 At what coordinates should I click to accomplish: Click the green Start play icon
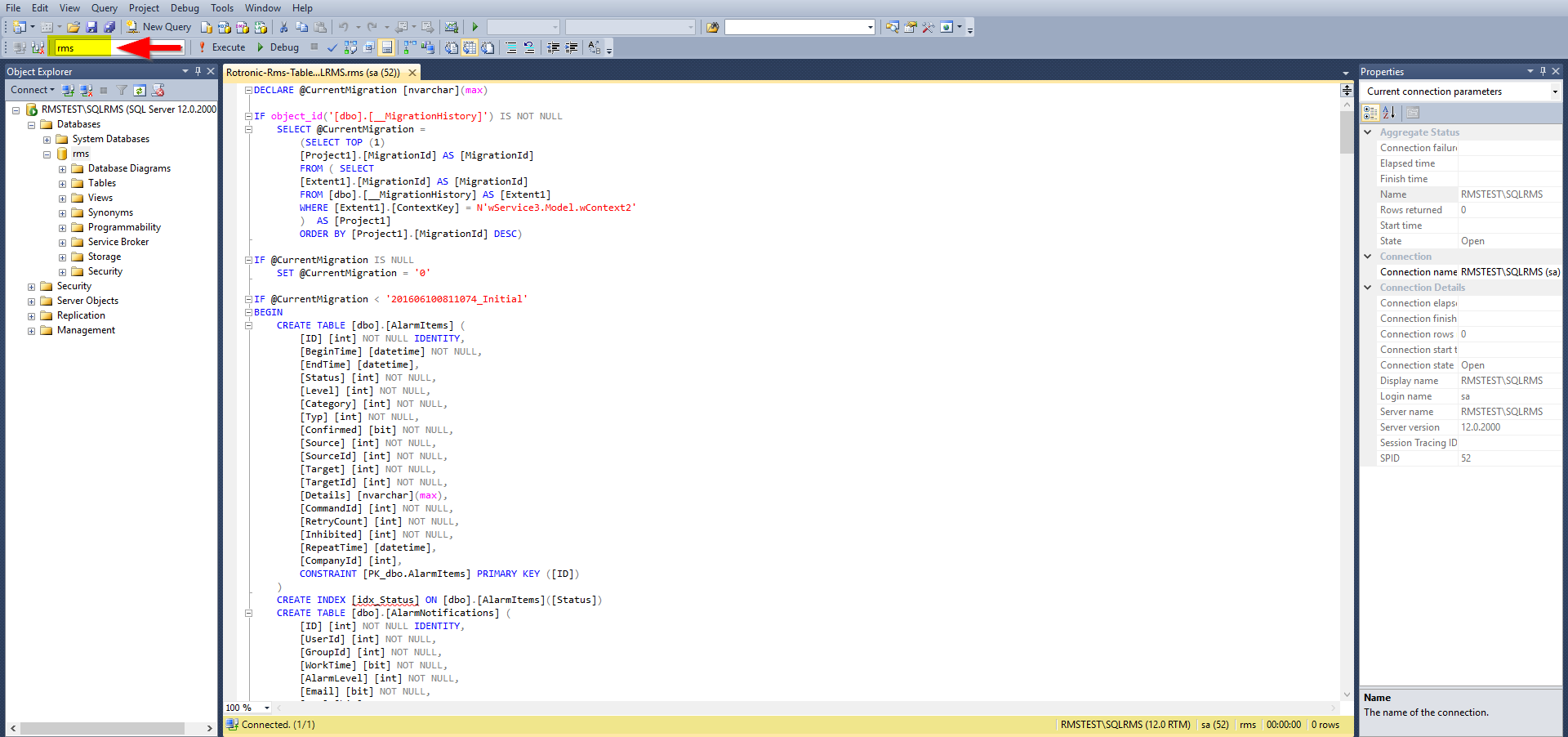tap(474, 27)
